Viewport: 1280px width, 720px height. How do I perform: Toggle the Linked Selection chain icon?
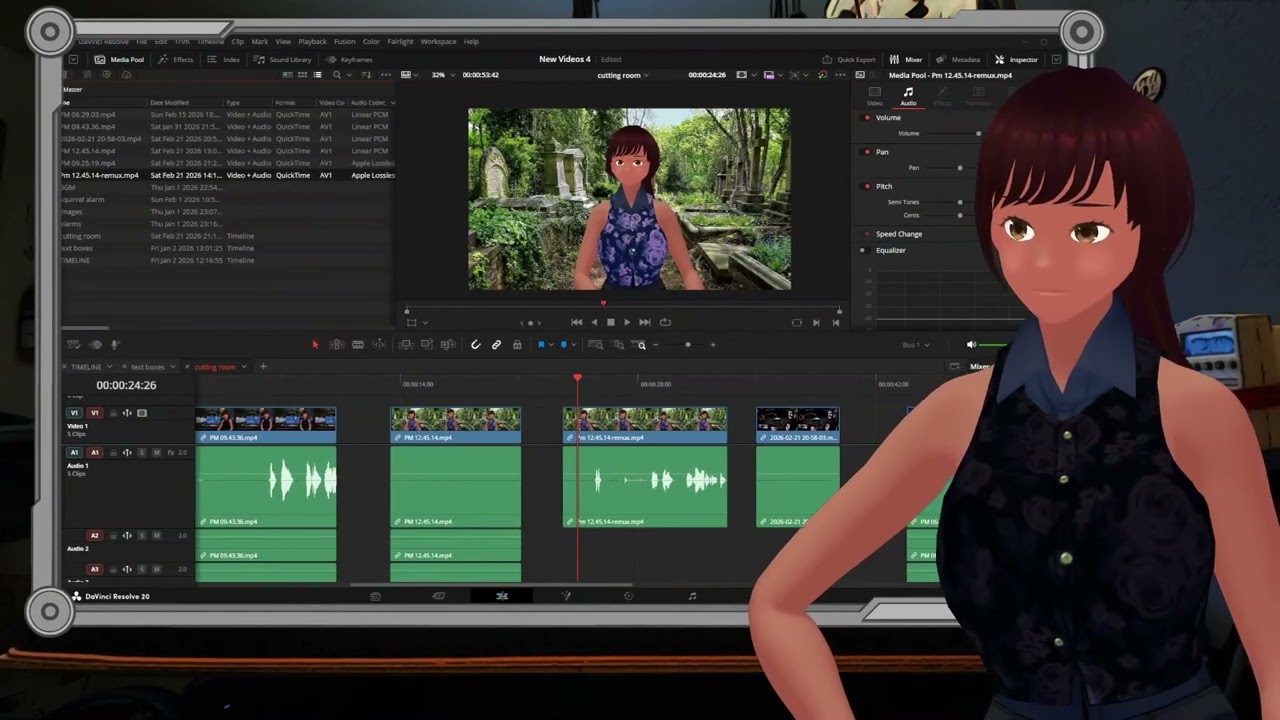496,345
